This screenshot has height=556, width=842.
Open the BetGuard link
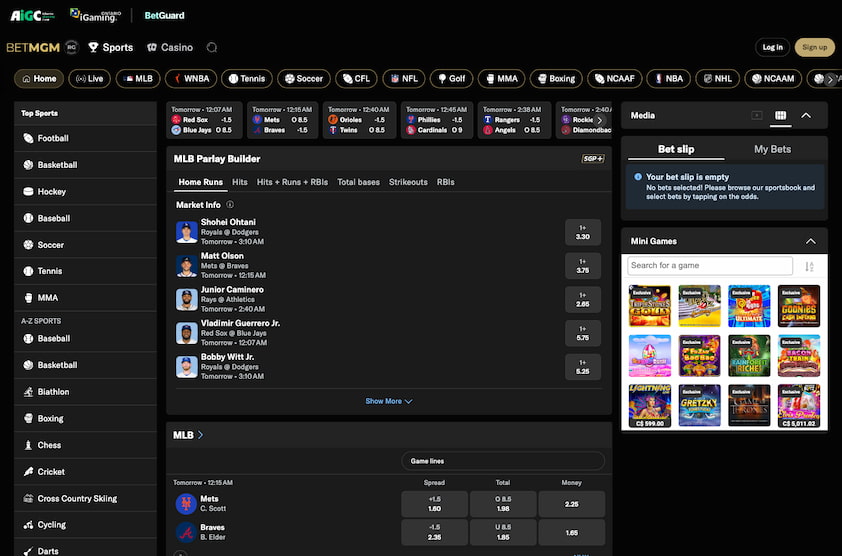[164, 16]
